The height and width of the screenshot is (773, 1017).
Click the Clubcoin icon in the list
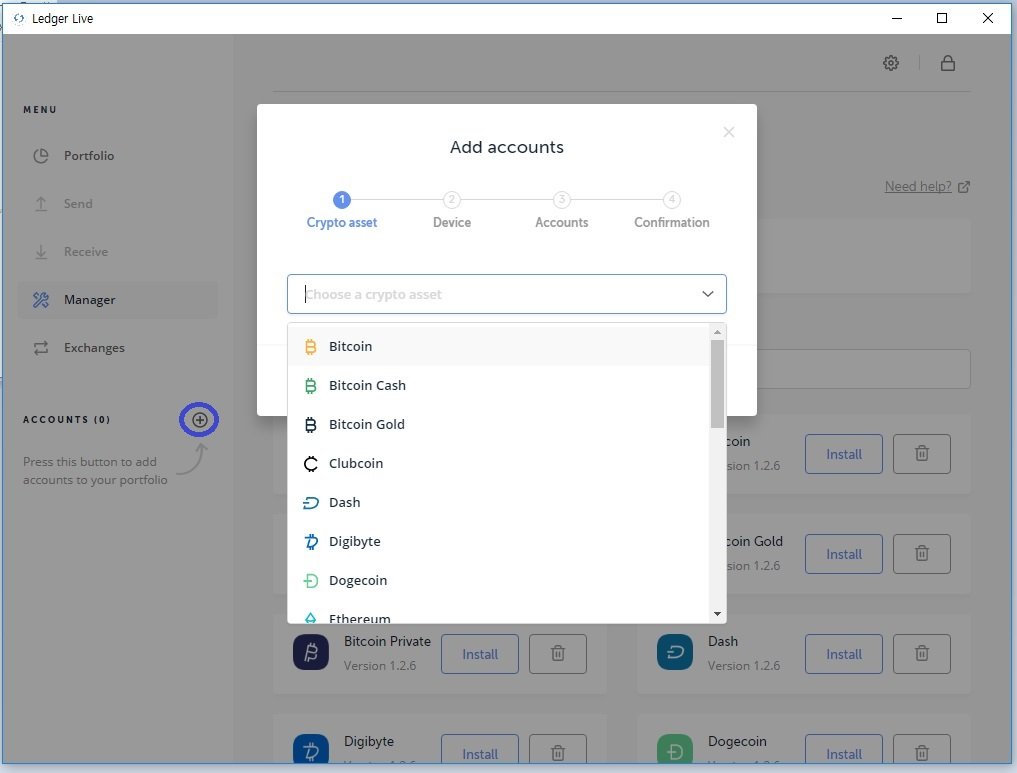pos(311,464)
